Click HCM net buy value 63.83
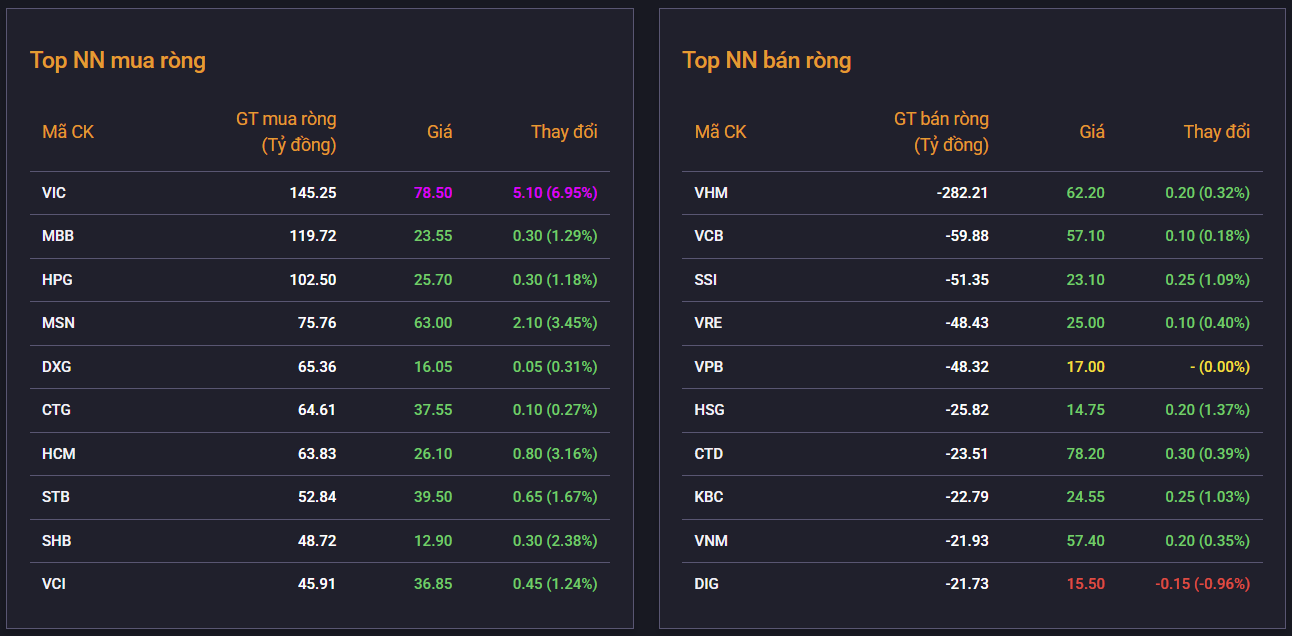This screenshot has width=1292, height=636. coord(317,454)
